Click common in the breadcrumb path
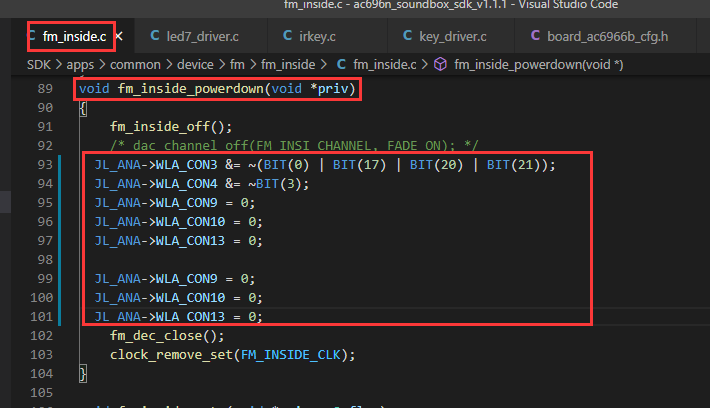Image resolution: width=710 pixels, height=408 pixels. point(135,65)
